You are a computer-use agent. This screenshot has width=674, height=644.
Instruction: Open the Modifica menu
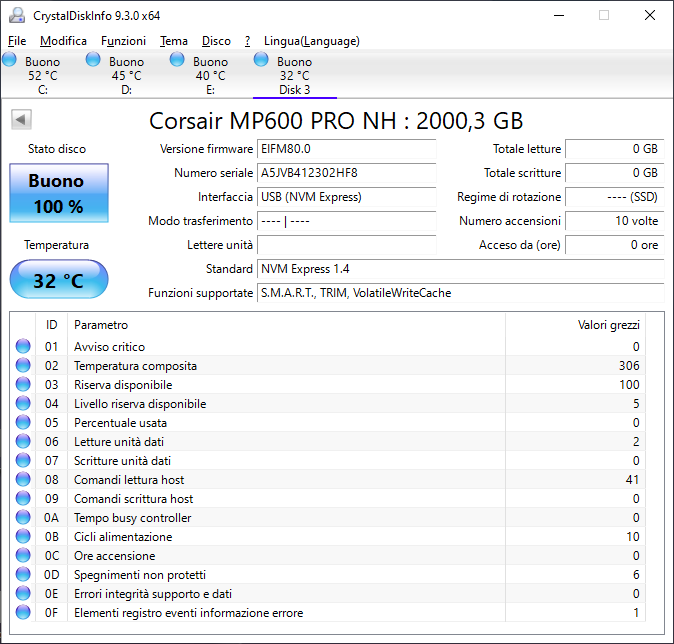tap(64, 41)
